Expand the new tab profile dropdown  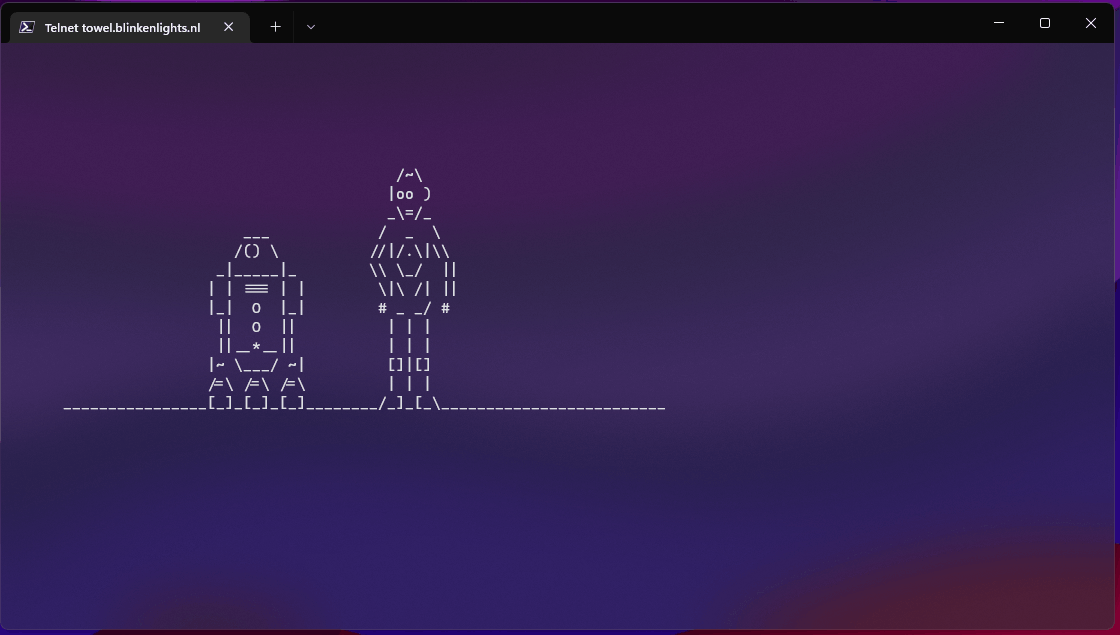click(x=311, y=27)
